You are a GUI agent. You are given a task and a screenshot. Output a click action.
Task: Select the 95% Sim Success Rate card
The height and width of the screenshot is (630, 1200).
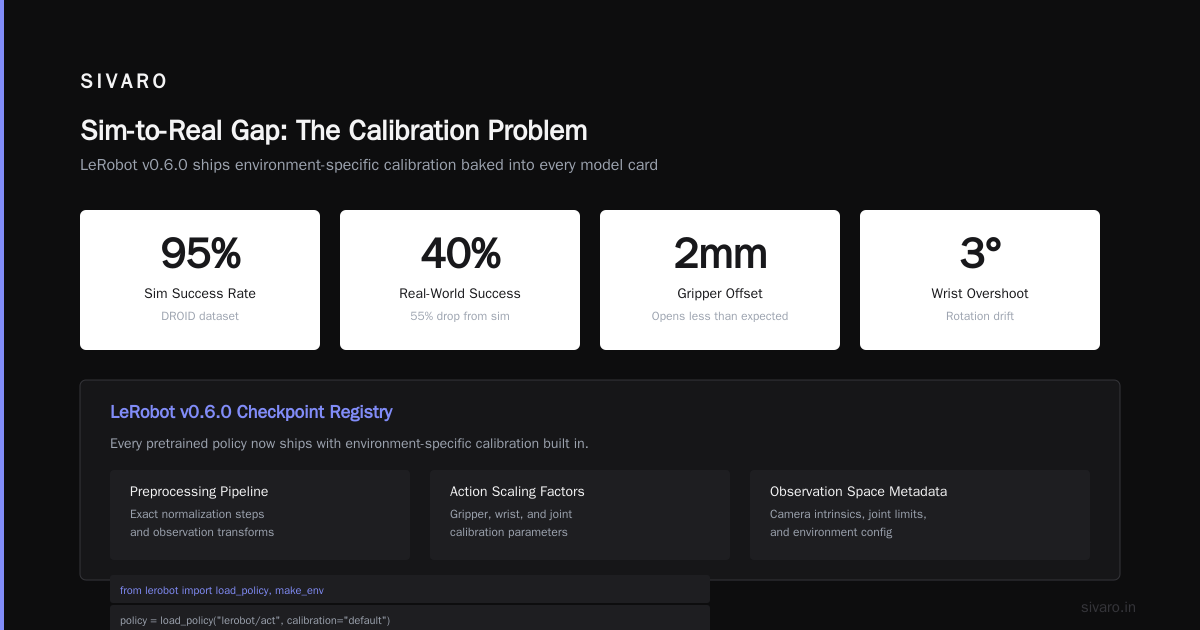click(200, 280)
